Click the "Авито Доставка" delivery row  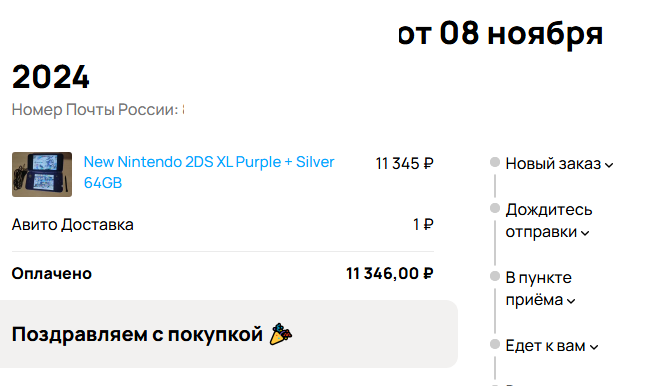(223, 225)
